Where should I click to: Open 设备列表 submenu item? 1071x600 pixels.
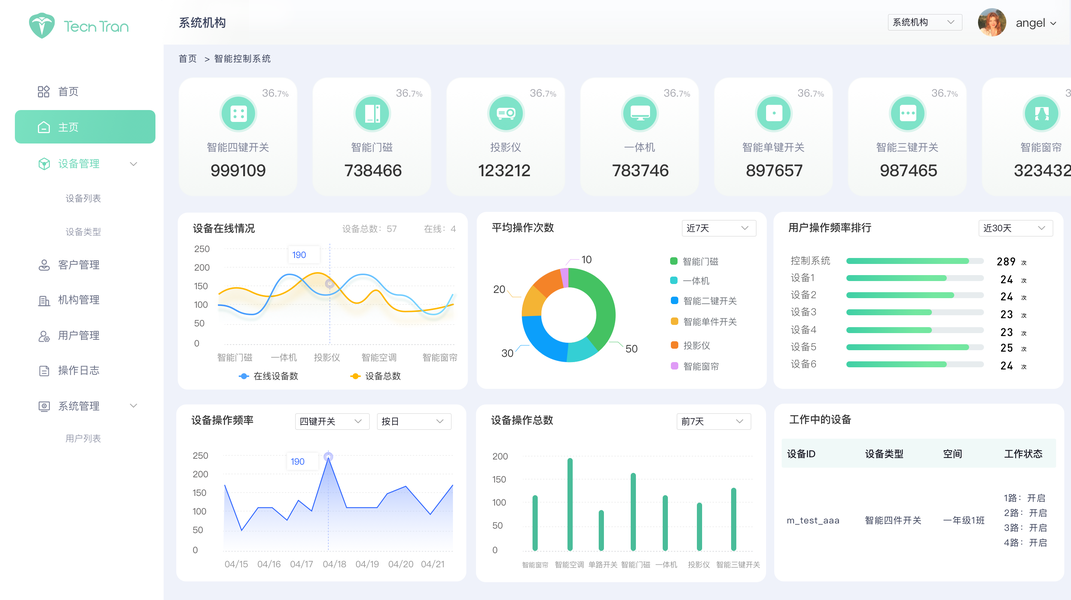[x=83, y=198]
